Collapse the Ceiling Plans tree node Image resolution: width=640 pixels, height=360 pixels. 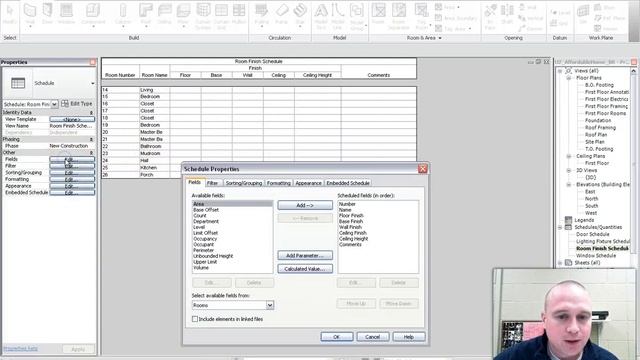pos(569,156)
